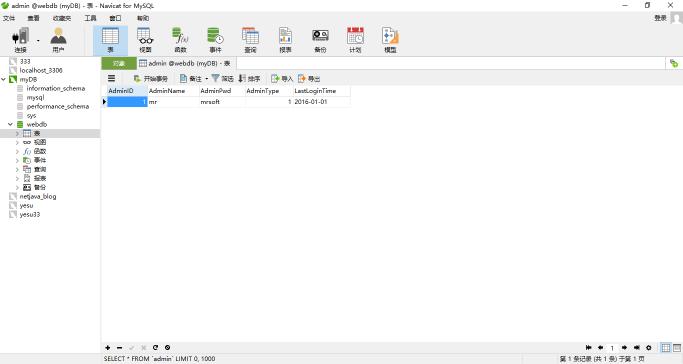Collapse the webdb database node
This screenshot has width=683, height=364.
10,125
